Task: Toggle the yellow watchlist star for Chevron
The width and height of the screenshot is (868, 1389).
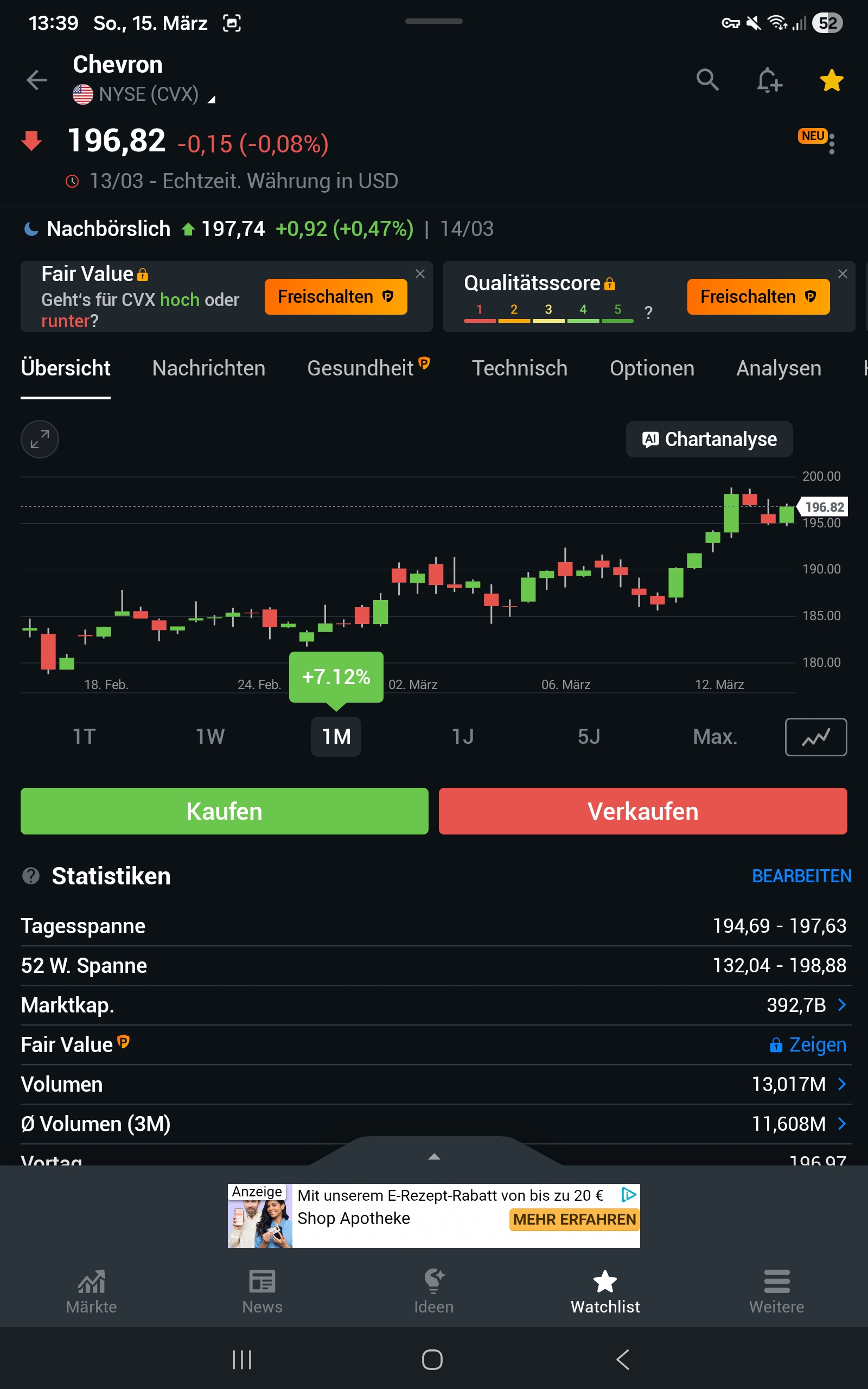Action: point(831,80)
